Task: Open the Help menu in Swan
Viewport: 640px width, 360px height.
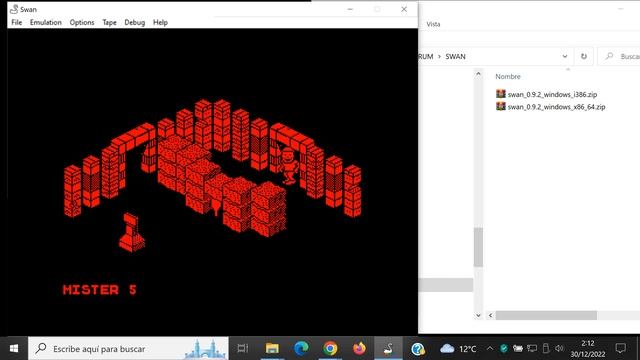Action: tap(160, 22)
